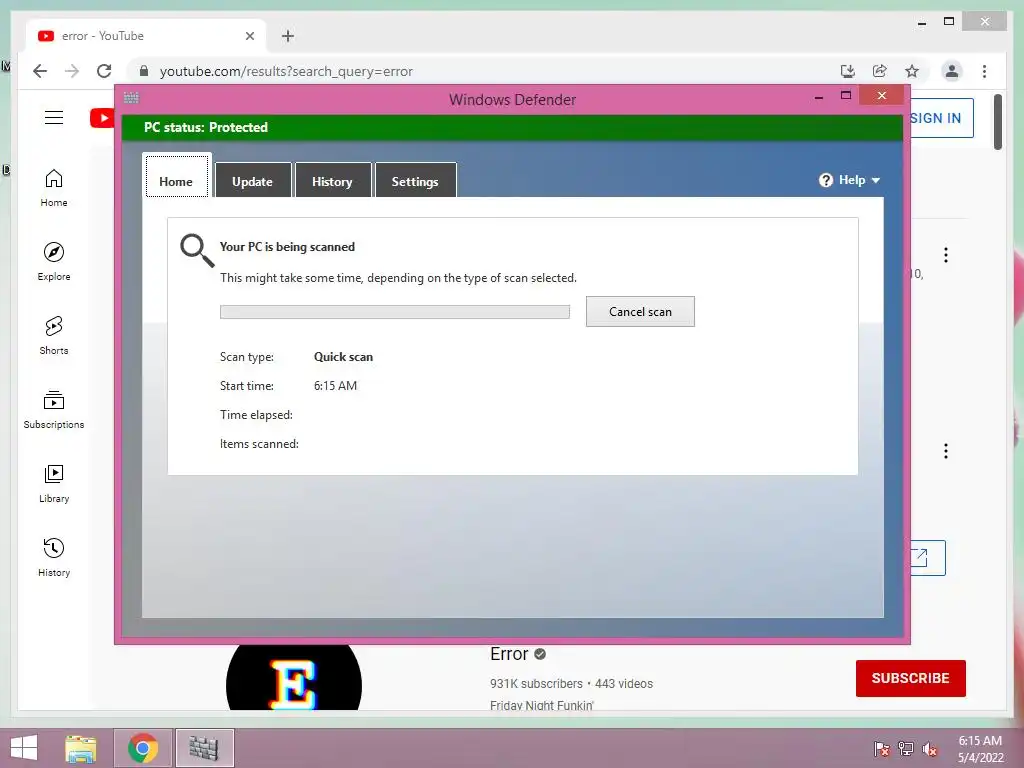Click the PC status: Protected banner
The width and height of the screenshot is (1024, 768).
pyautogui.click(x=512, y=127)
